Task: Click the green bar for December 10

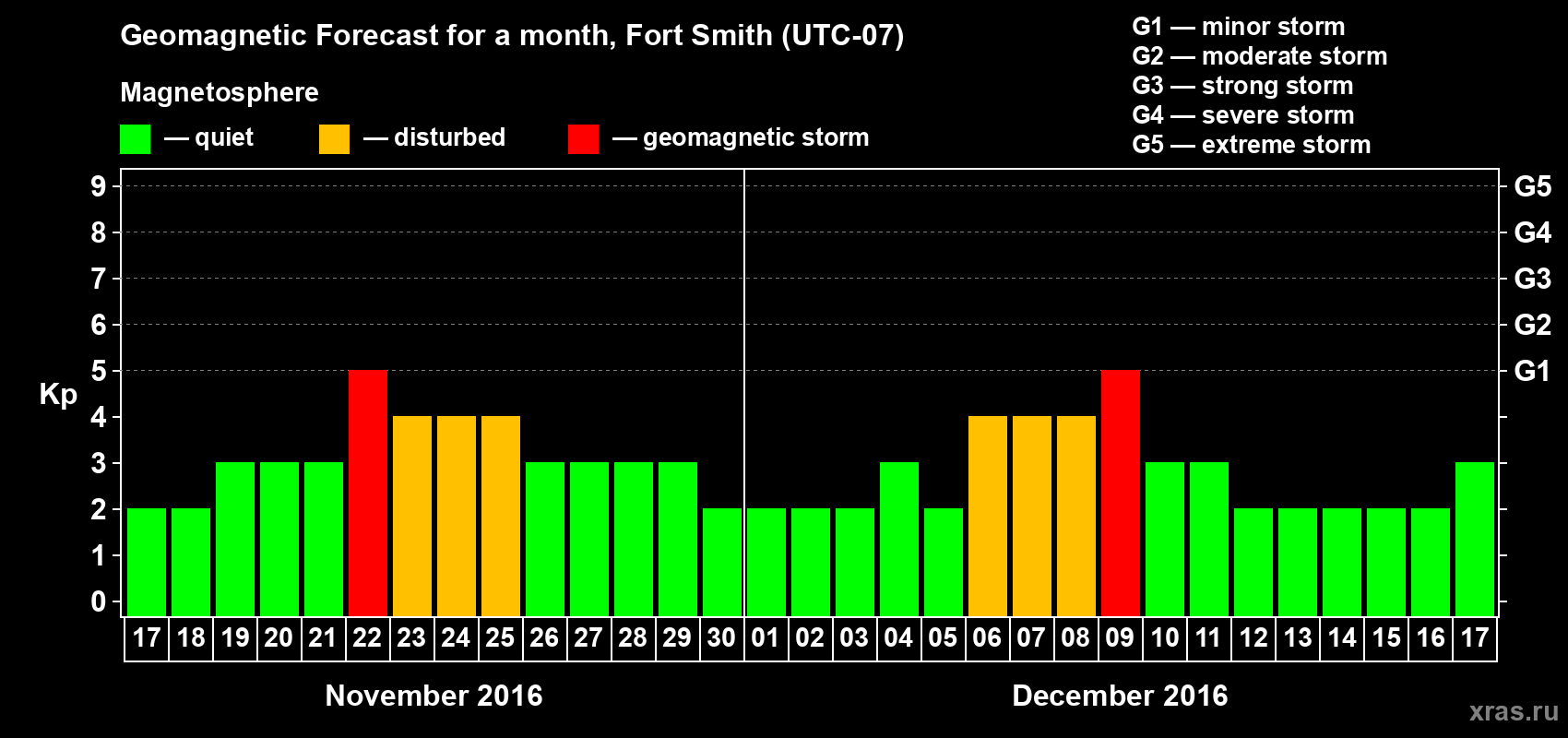Action: point(1165,540)
